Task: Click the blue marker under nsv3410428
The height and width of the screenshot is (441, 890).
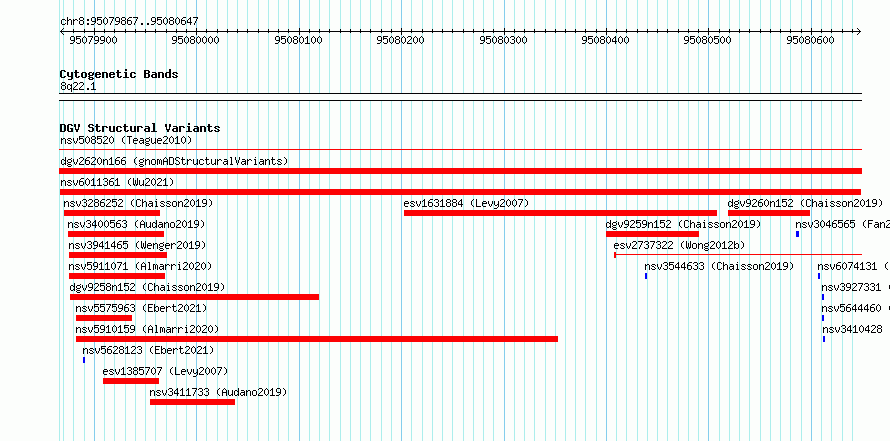Action: point(824,339)
